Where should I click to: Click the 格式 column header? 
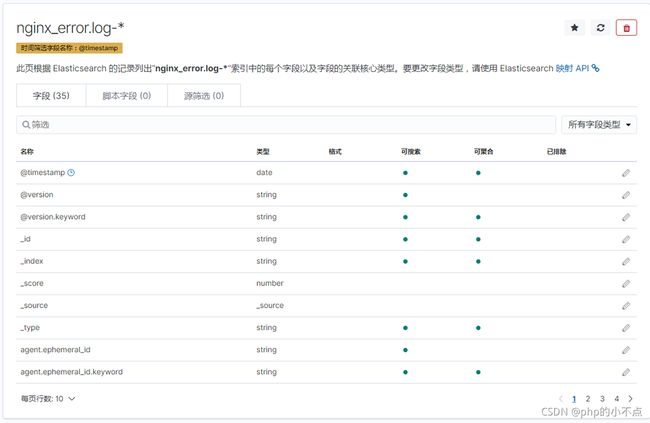click(335, 151)
